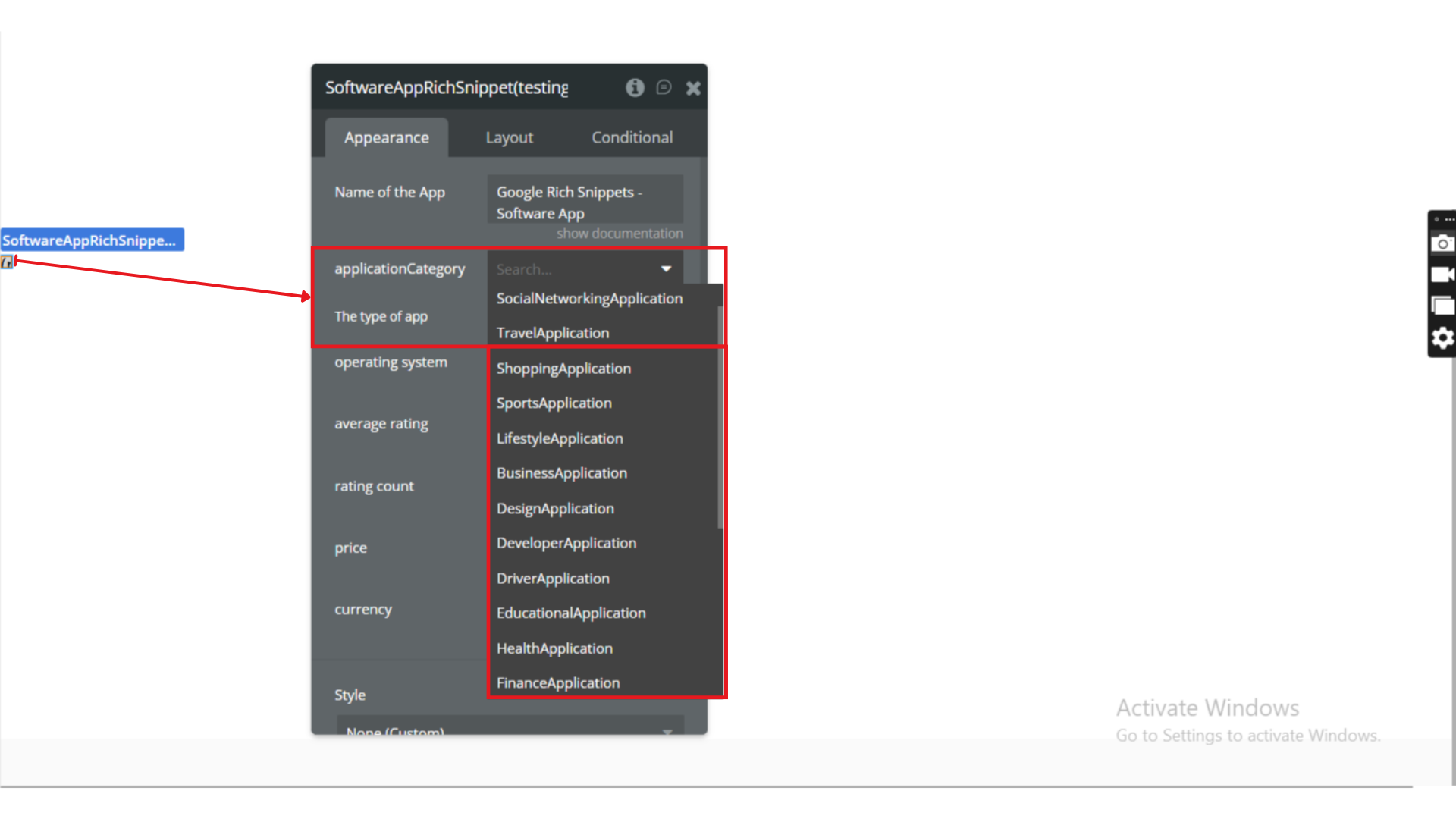Click the video record icon in side toolbar

click(1442, 275)
